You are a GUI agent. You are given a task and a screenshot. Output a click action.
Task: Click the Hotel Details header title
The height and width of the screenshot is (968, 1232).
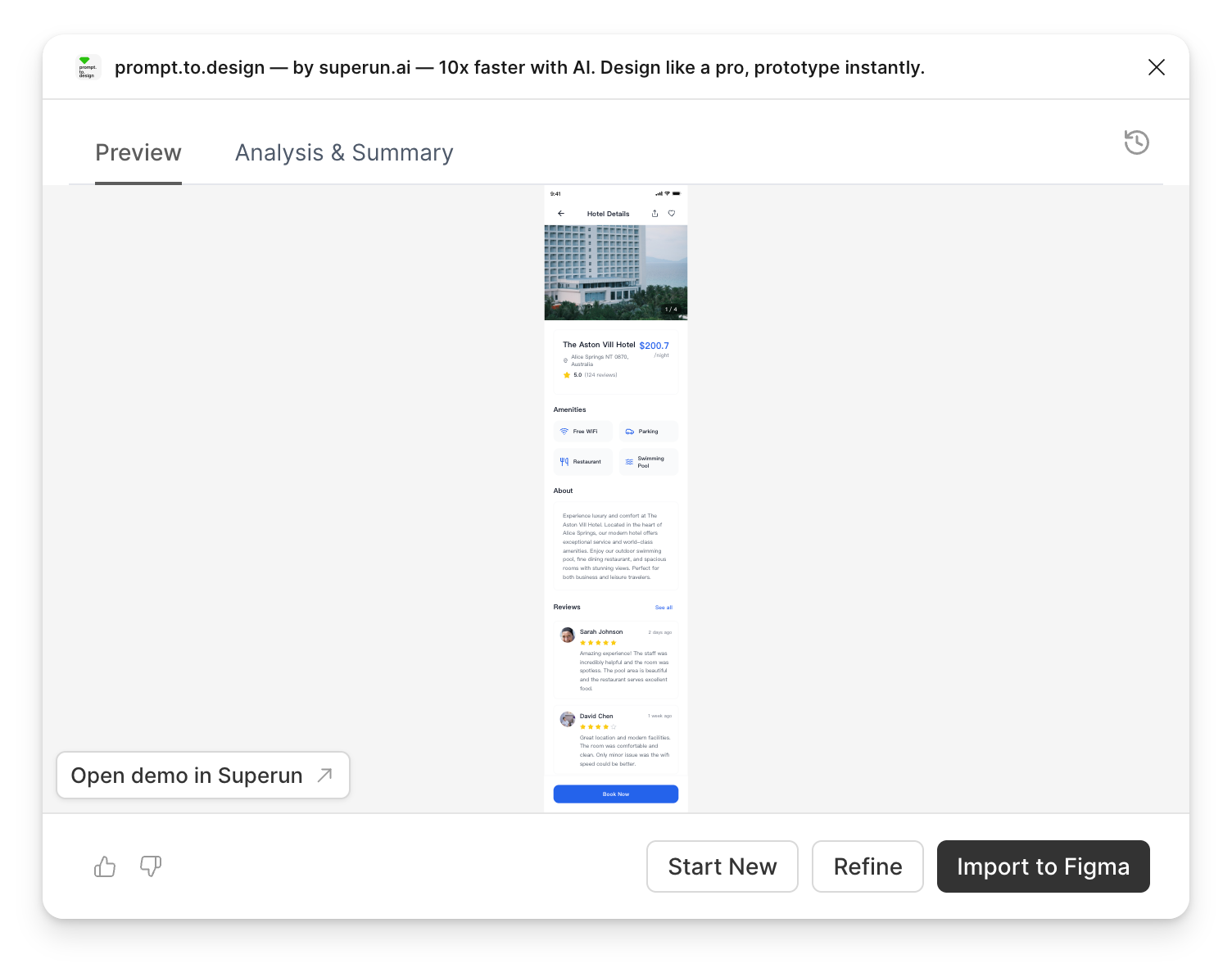(x=609, y=214)
